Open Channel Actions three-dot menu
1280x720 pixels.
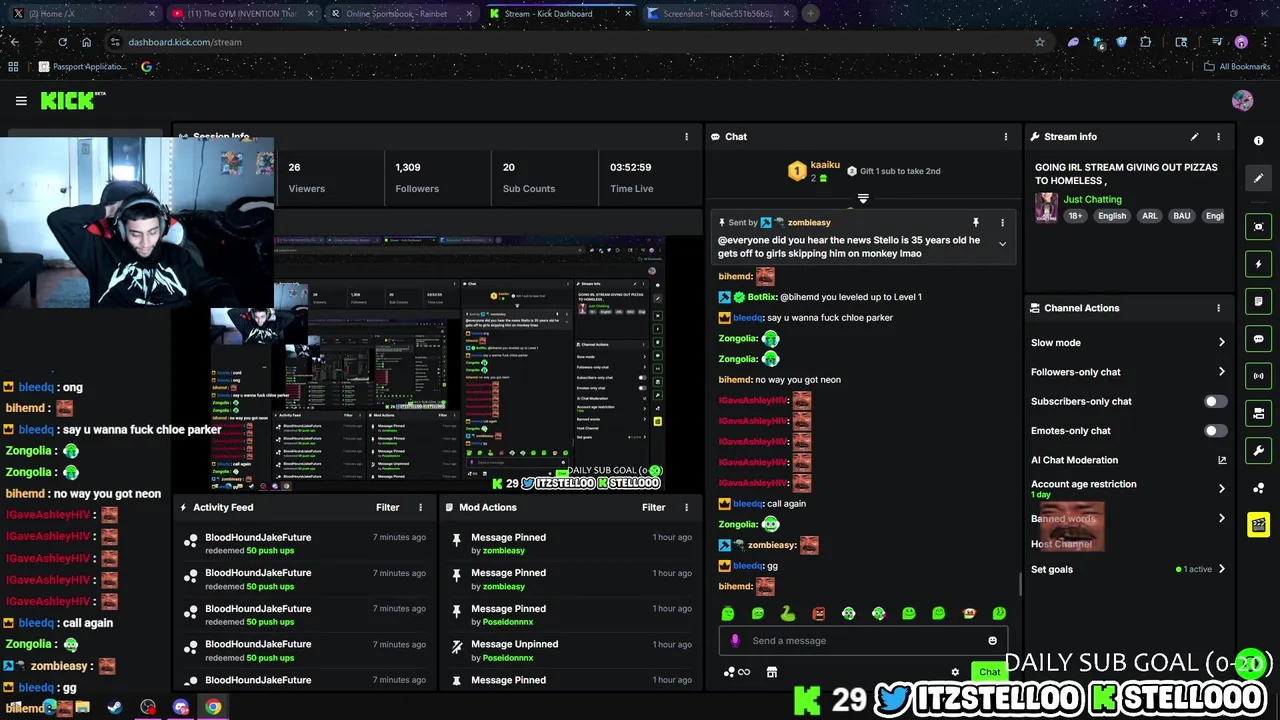click(1218, 308)
